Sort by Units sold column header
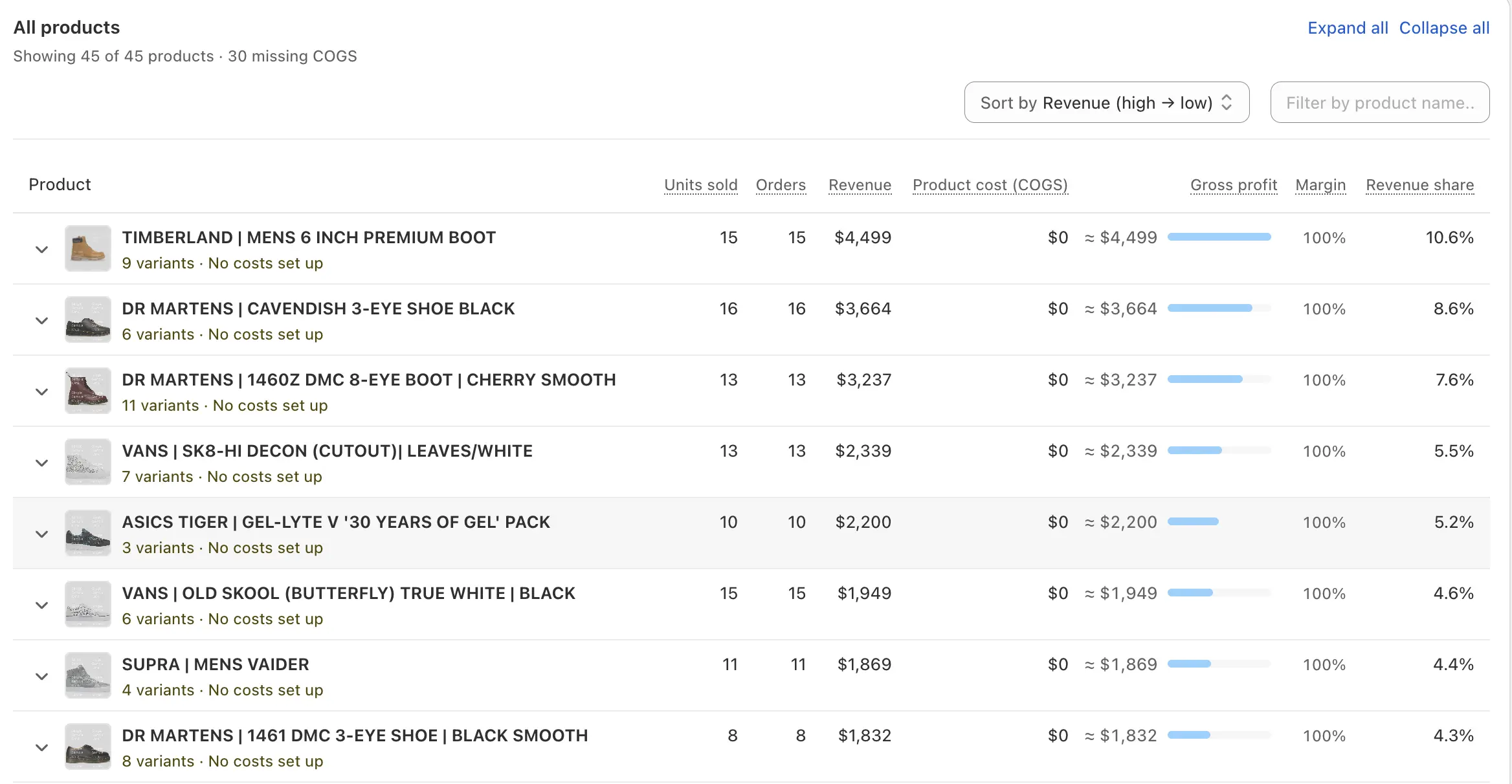 701,185
